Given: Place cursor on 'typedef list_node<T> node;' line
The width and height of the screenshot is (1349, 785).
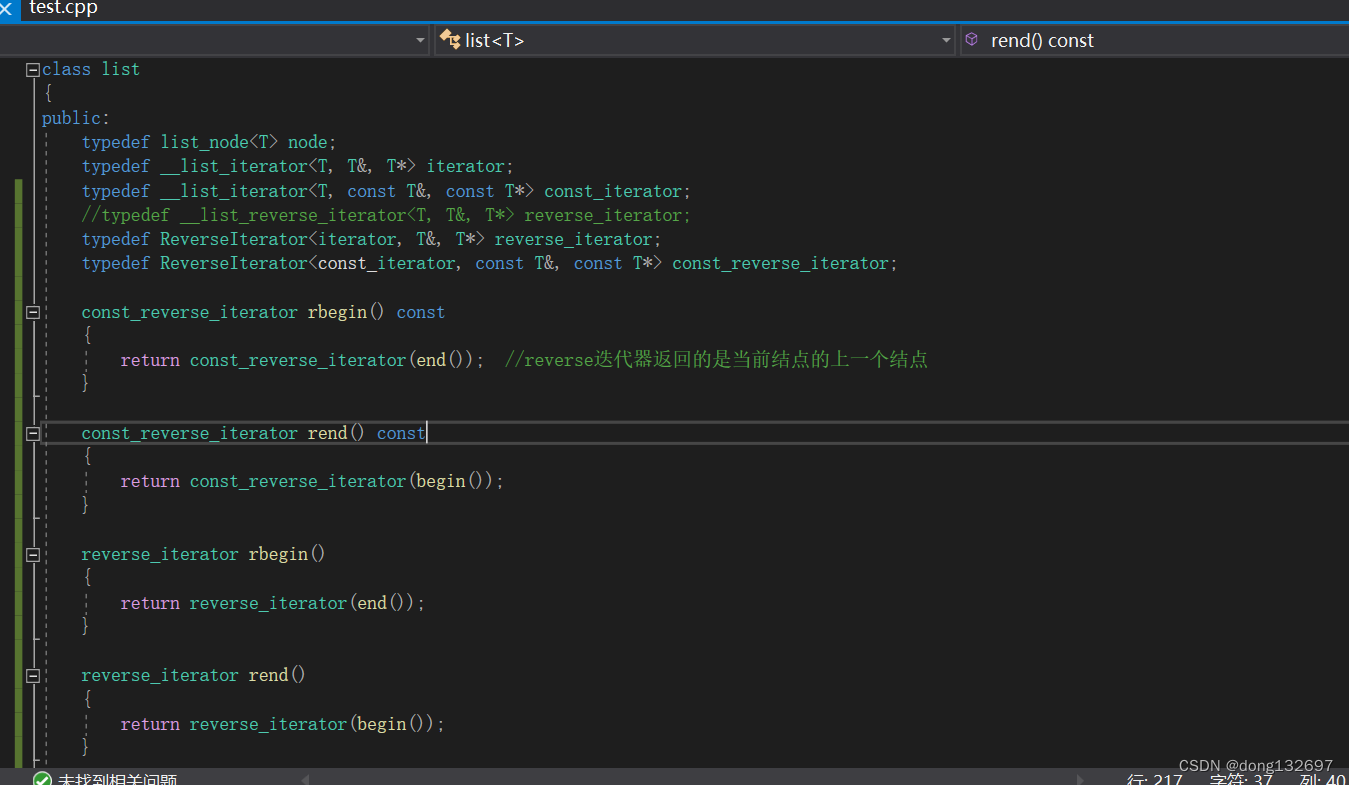Looking at the screenshot, I should coord(209,142).
